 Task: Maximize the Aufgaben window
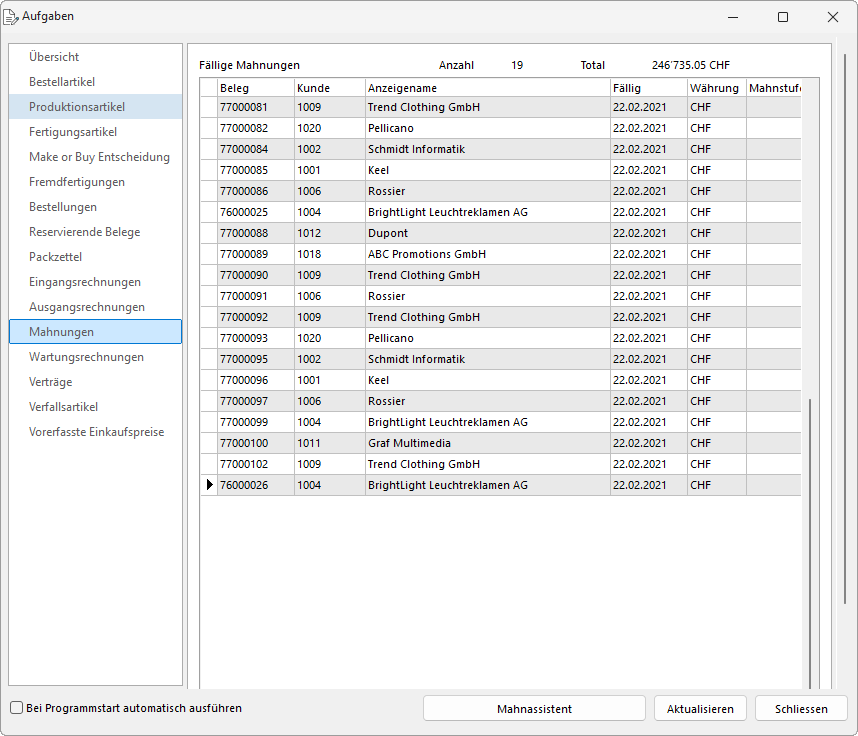point(783,17)
